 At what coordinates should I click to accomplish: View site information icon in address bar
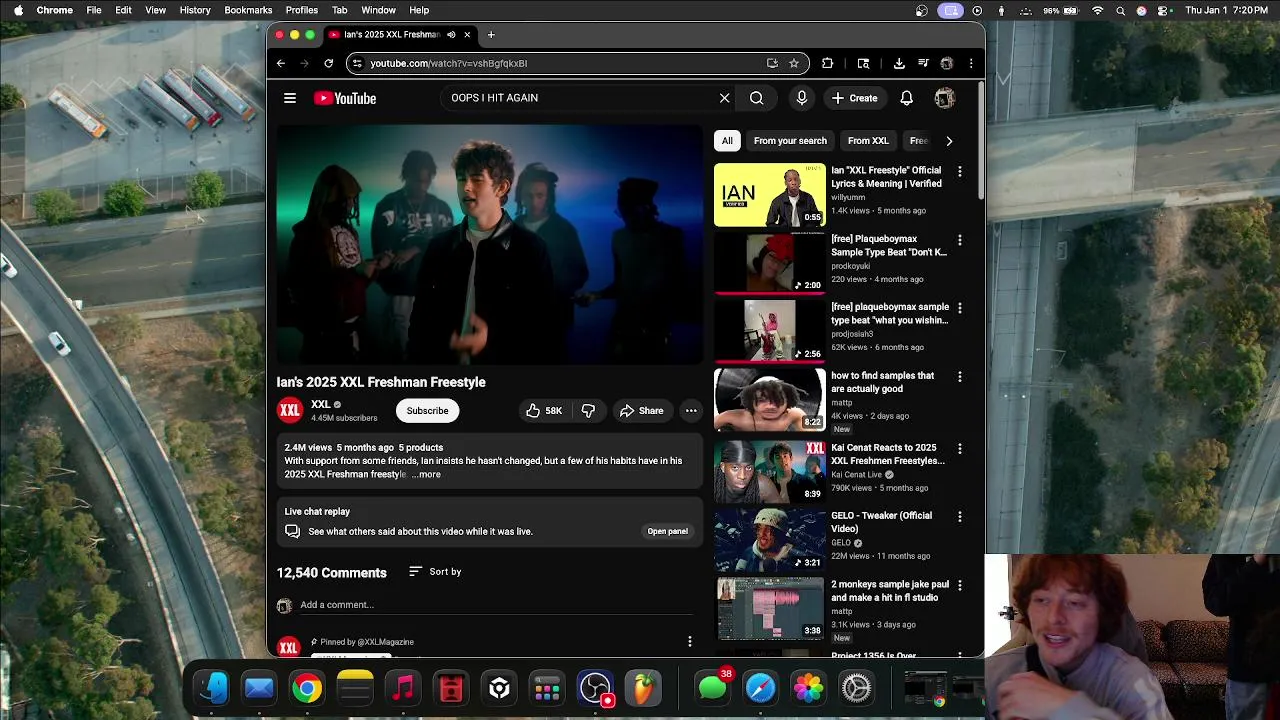click(x=357, y=63)
